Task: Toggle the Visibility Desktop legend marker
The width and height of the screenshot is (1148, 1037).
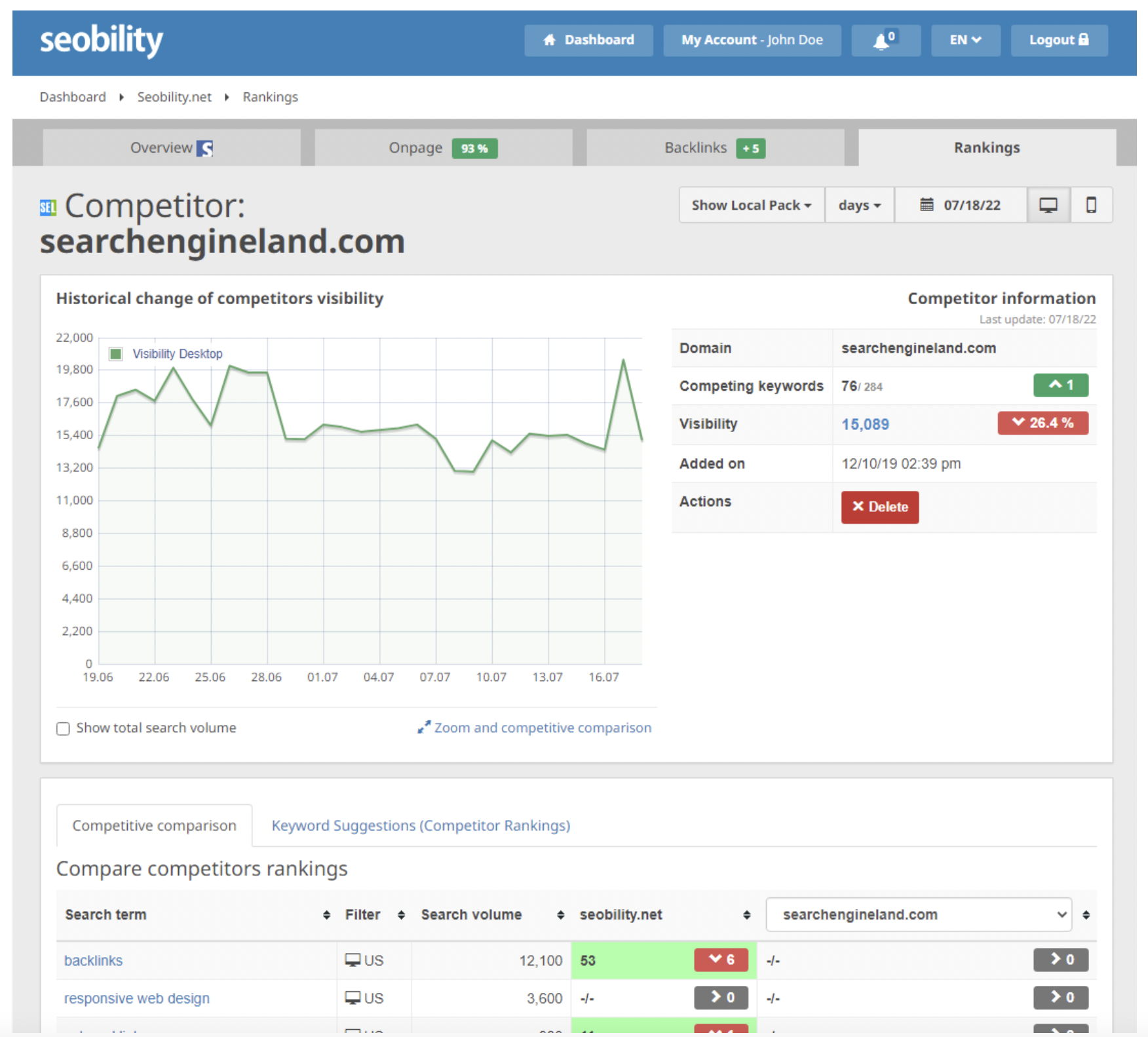Action: point(116,354)
